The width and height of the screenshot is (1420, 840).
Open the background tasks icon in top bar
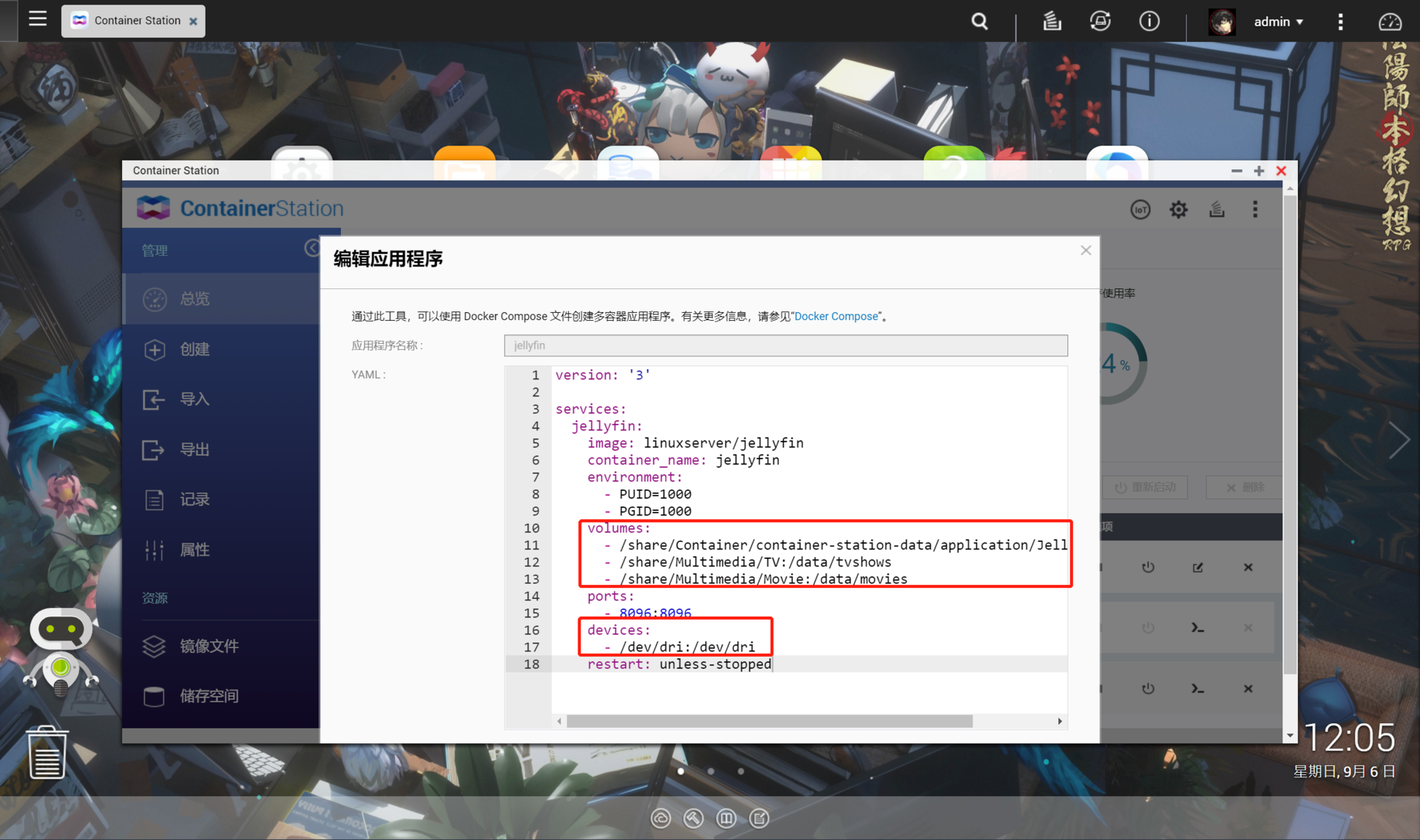(1052, 21)
